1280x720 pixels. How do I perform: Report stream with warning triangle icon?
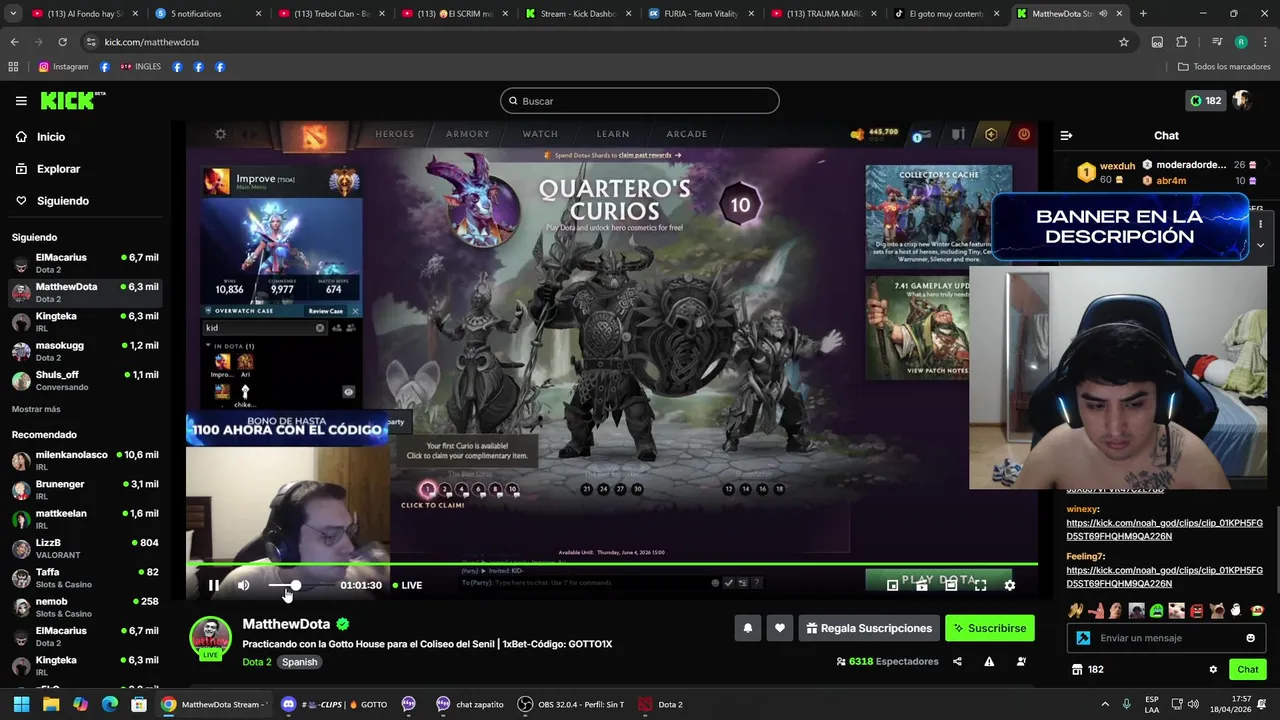989,661
